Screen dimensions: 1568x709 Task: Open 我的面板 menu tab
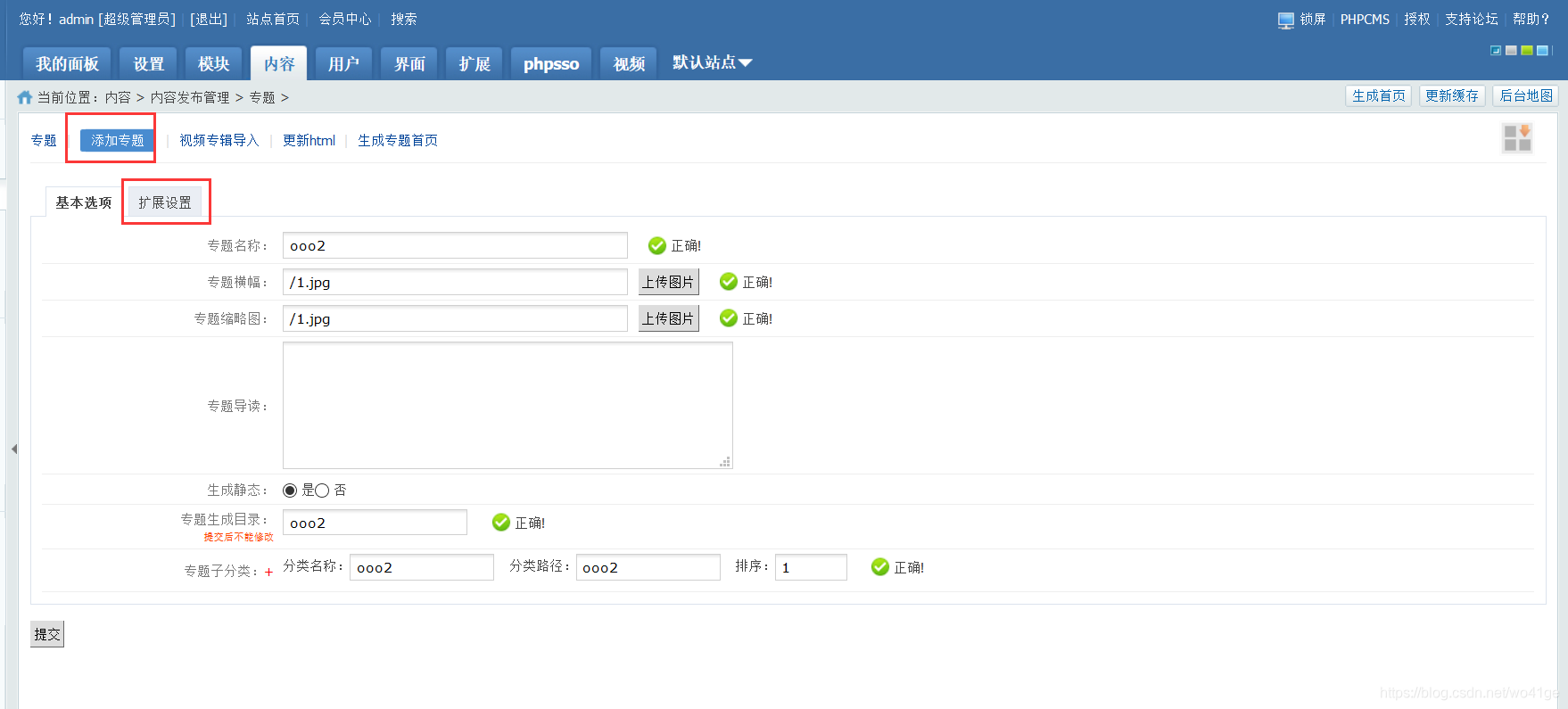click(67, 63)
